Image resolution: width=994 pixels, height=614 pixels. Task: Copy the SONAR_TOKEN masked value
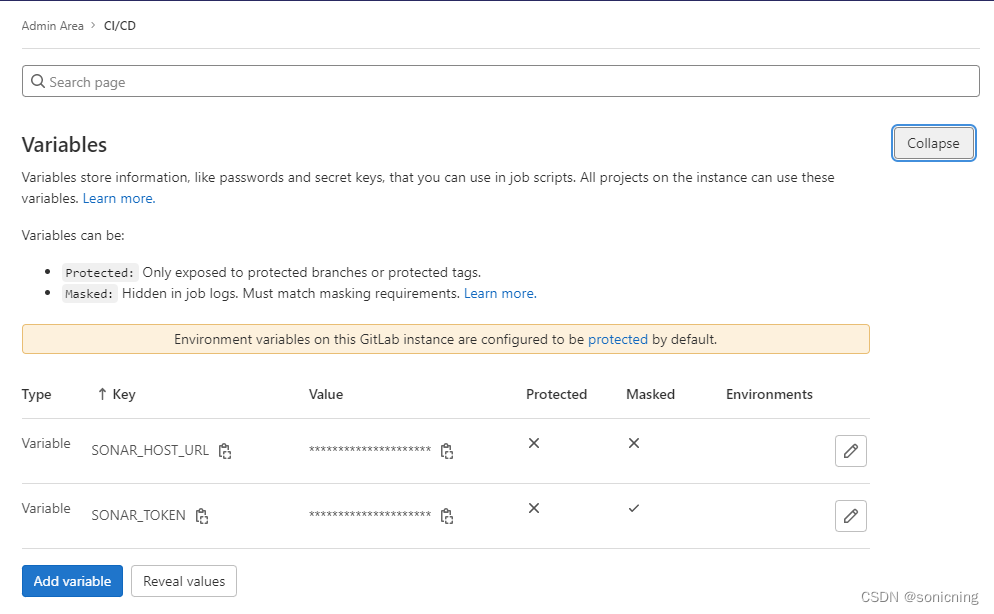pos(447,516)
